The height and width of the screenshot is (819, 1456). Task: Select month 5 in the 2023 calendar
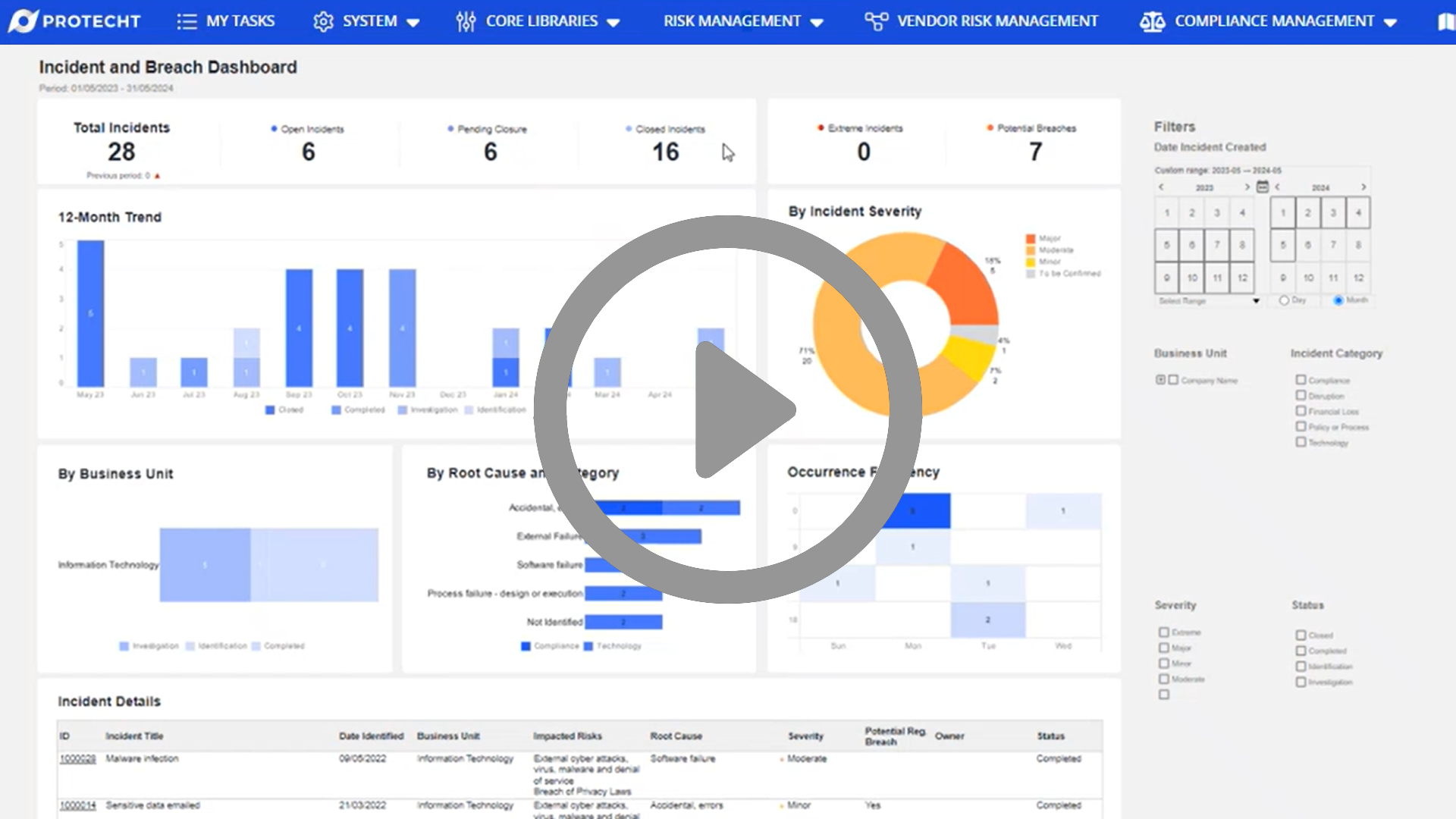(x=1168, y=245)
